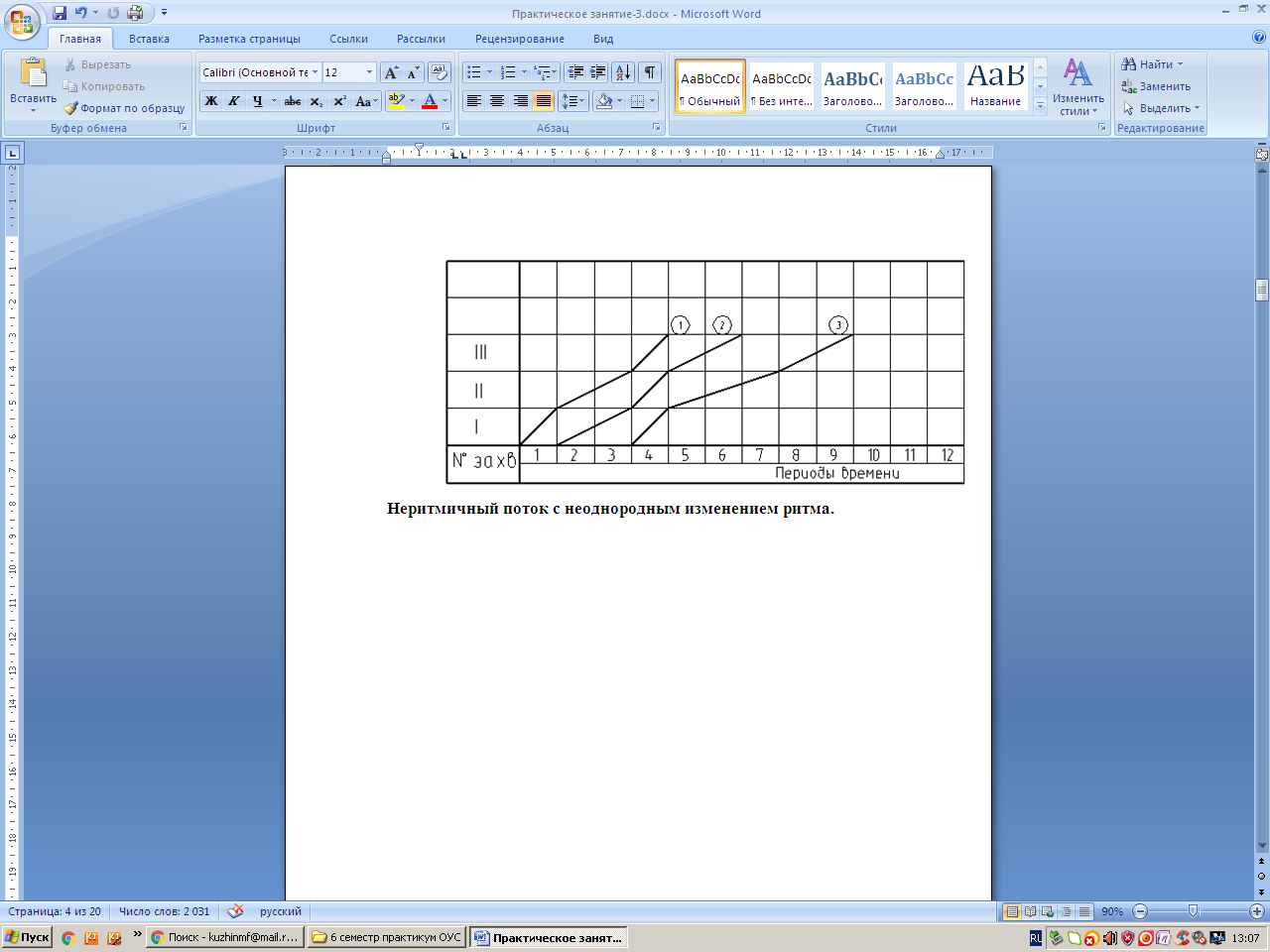Screen dimensions: 1270x952
Task: Open the round Office button menu
Action: (x=22, y=22)
